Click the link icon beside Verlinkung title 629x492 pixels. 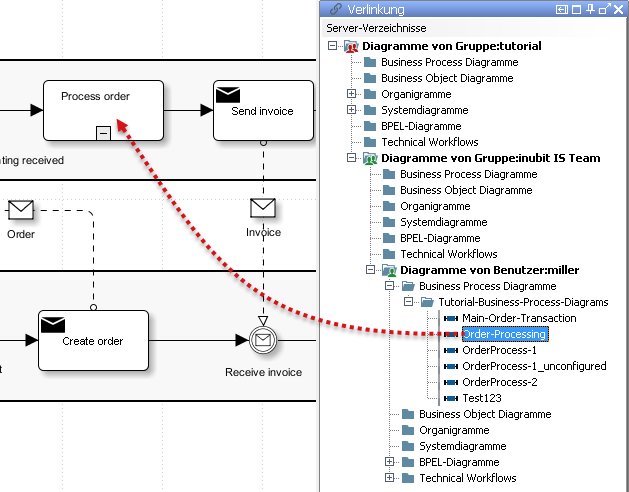pyautogui.click(x=334, y=10)
